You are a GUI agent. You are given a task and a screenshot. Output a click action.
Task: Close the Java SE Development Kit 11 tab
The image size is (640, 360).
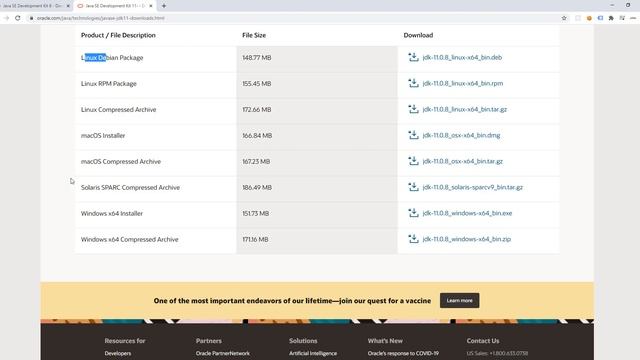pyautogui.click(x=151, y=6)
